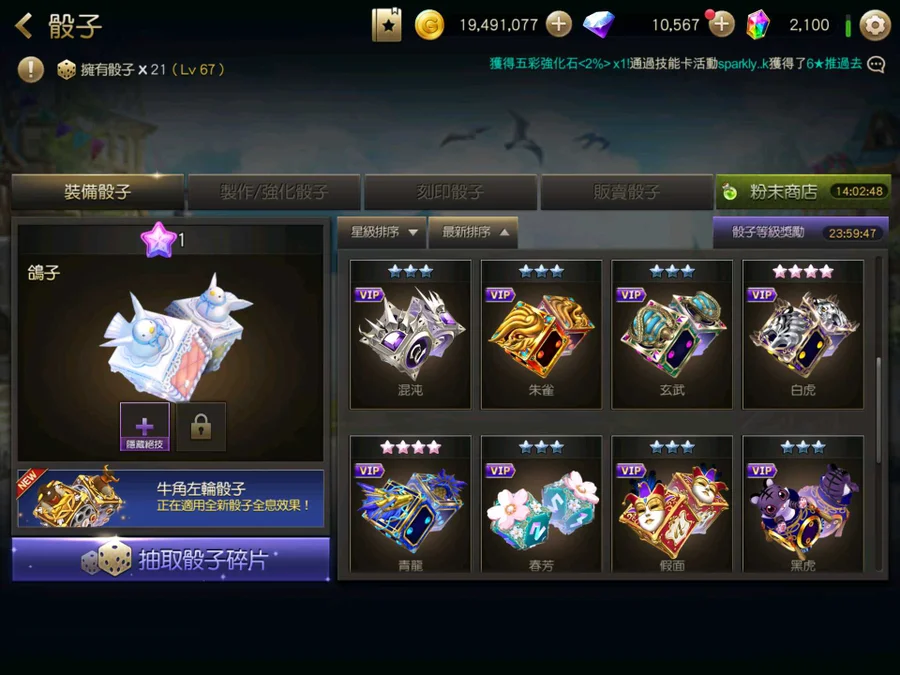Open the 販賣骰子 tab

point(627,192)
